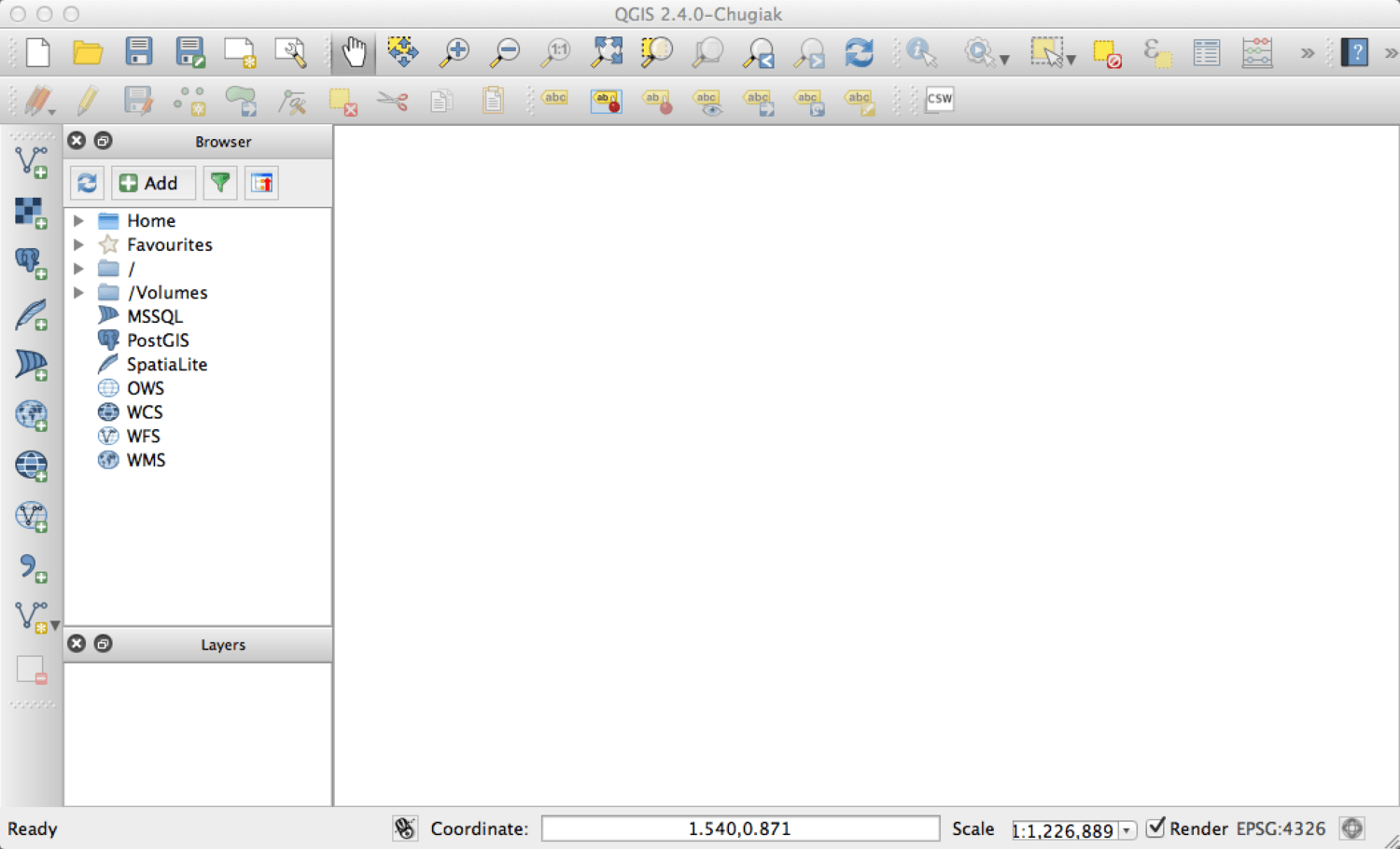Filter the Browser panel items

point(220,183)
